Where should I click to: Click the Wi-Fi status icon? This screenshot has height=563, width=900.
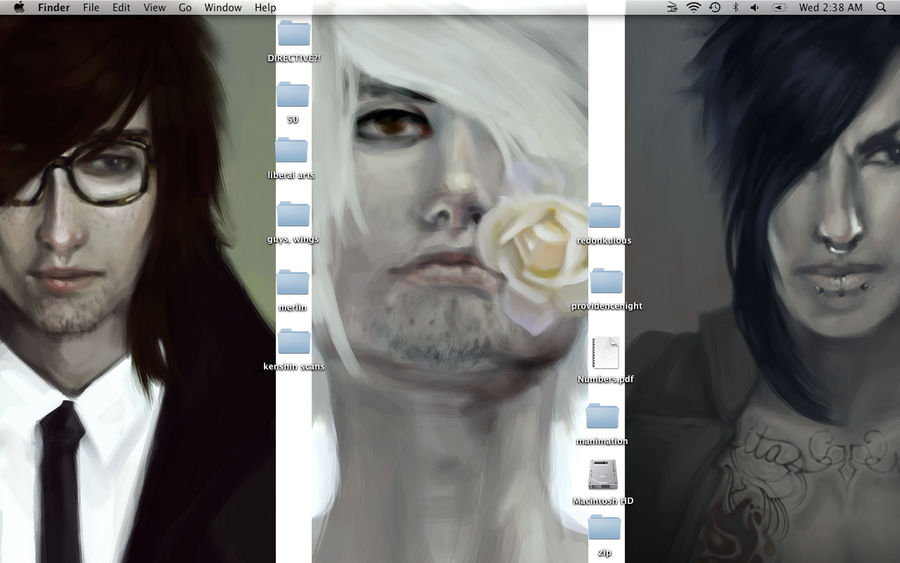pyautogui.click(x=693, y=7)
